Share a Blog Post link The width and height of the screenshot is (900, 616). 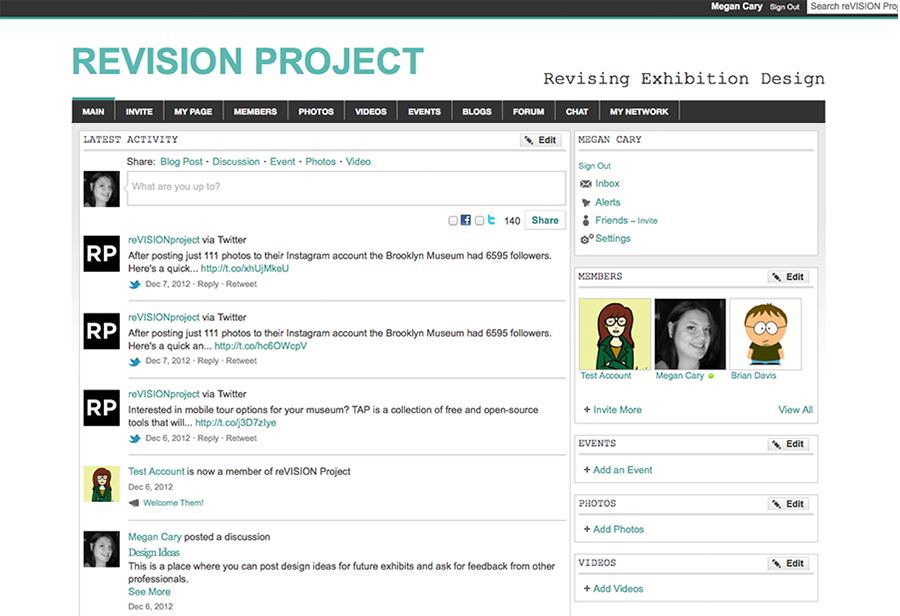tap(181, 162)
